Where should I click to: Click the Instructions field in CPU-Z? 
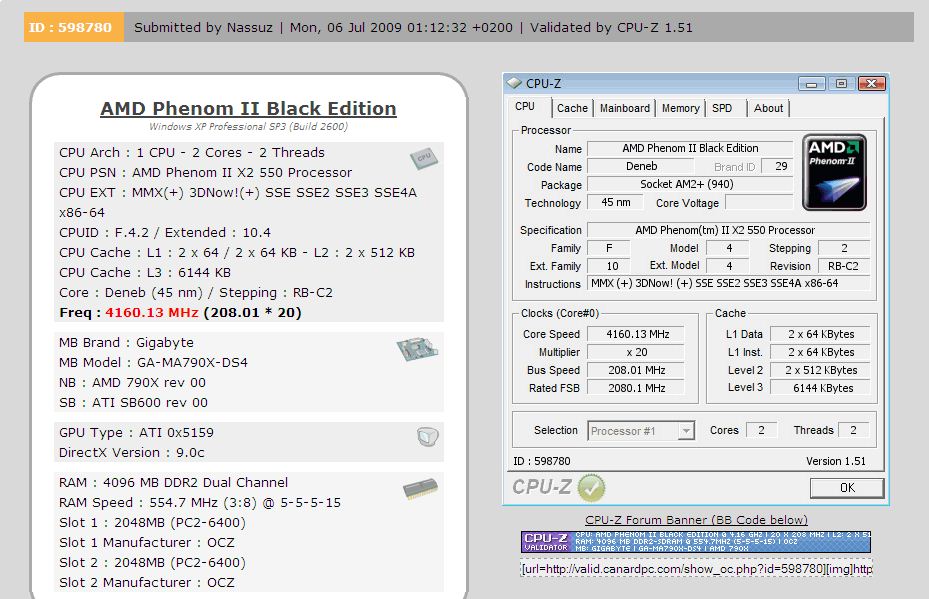(728, 283)
